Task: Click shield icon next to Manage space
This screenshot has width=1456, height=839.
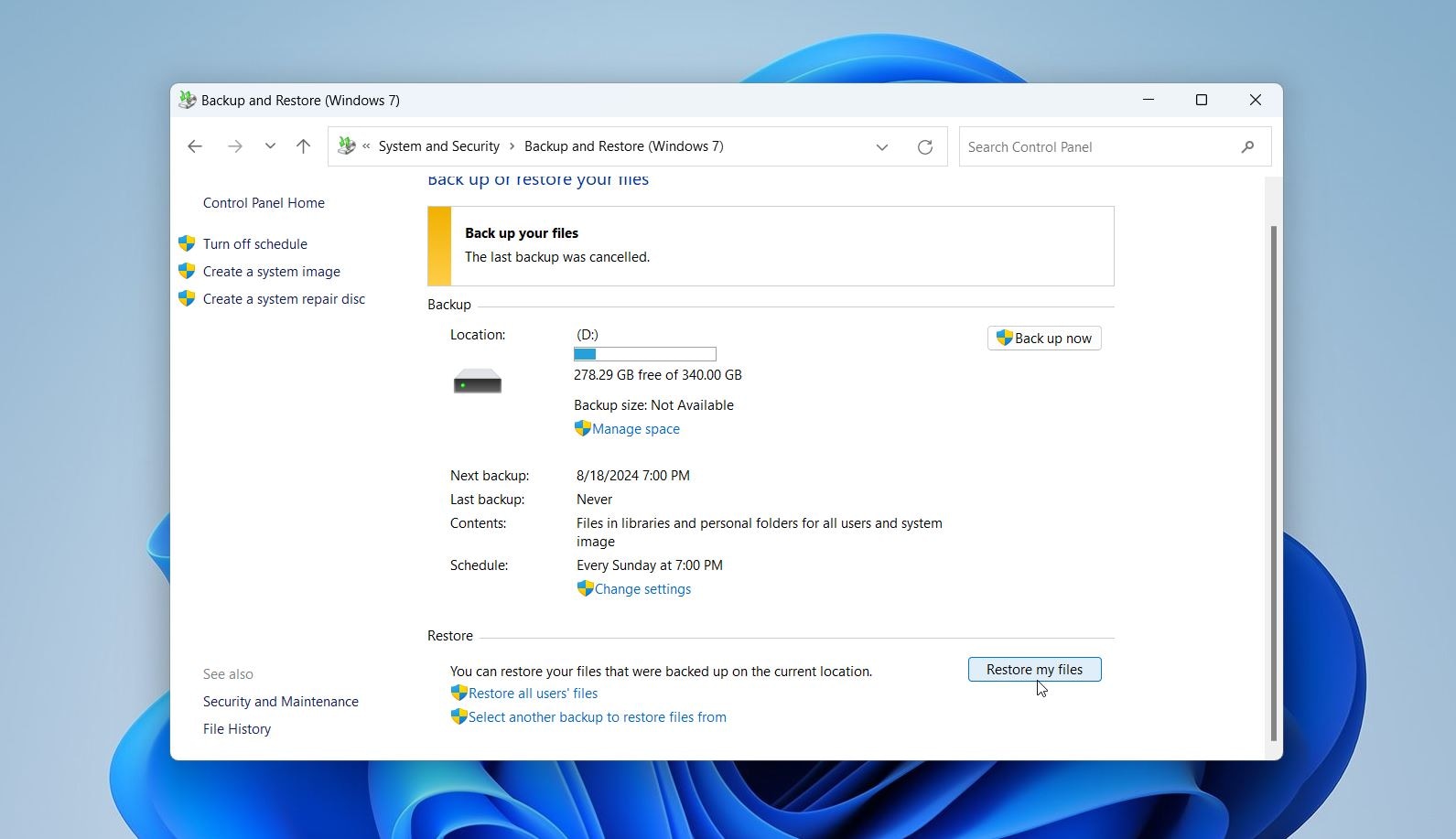Action: [582, 428]
